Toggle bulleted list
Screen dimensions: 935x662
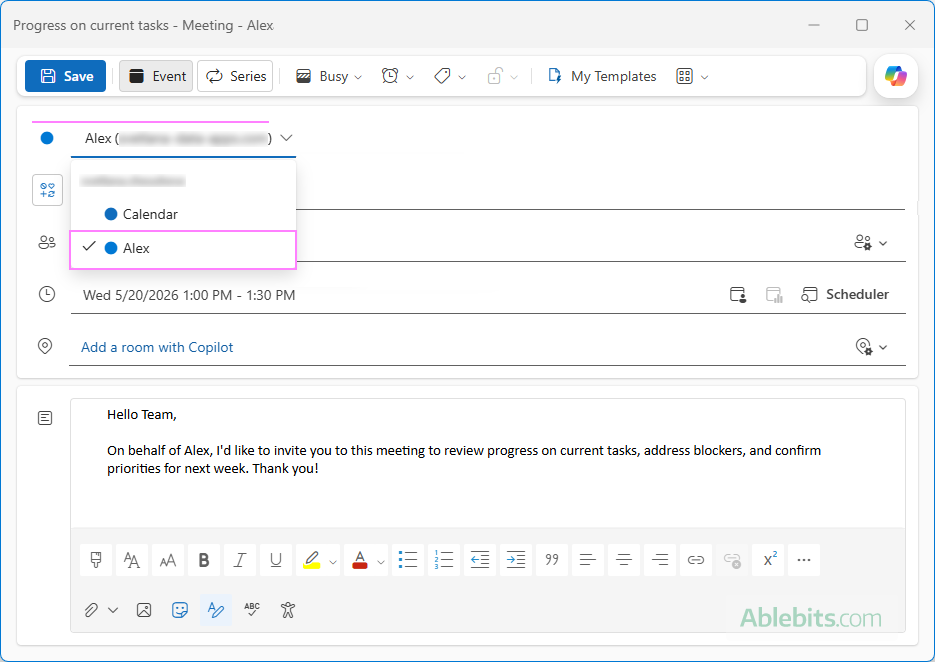[x=408, y=559]
